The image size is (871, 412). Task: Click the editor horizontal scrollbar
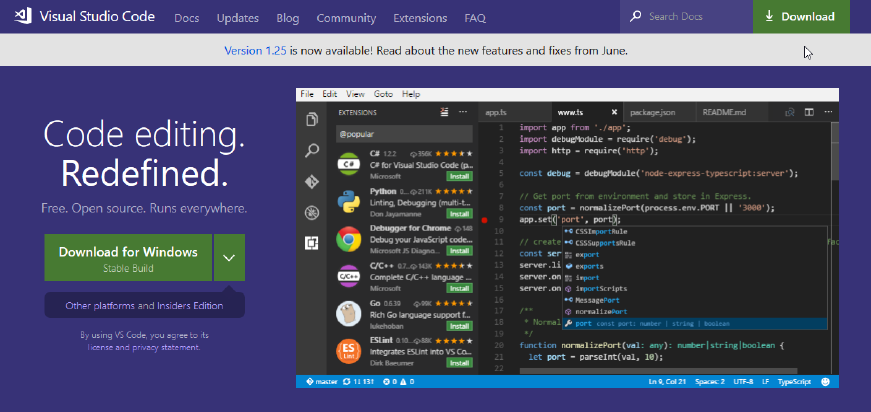point(658,370)
